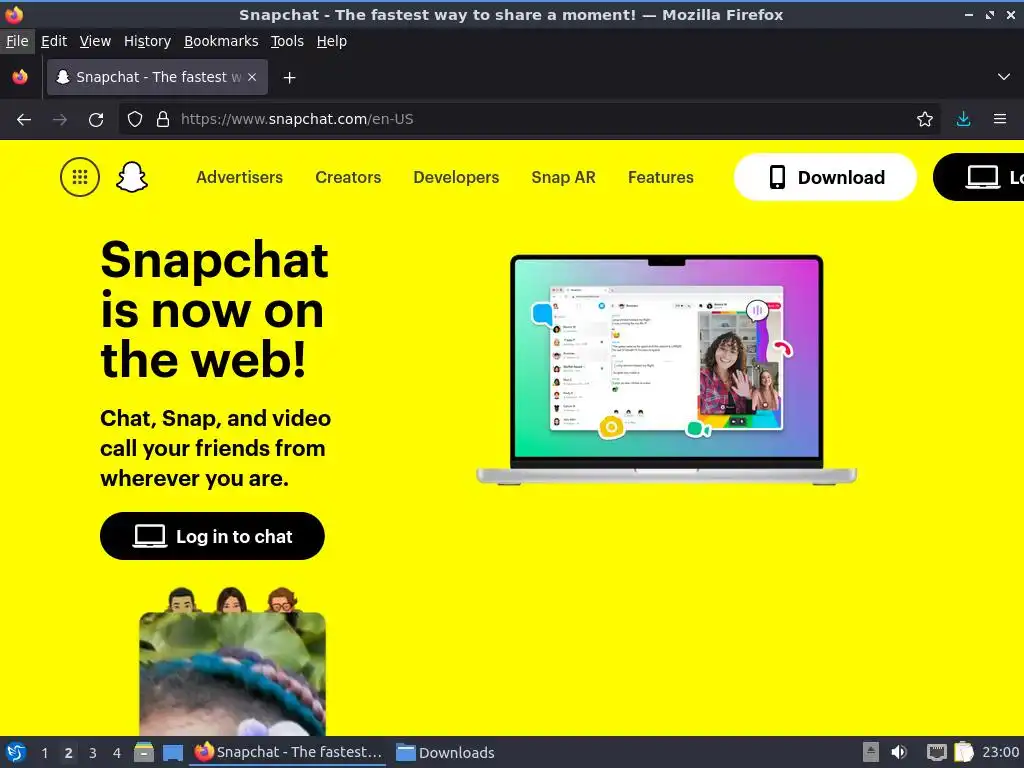
Task: Open the History menu
Action: 148,41
